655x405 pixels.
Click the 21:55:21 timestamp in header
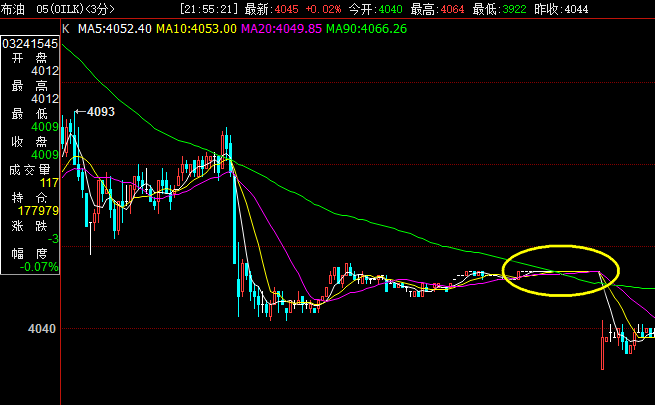tap(208, 9)
